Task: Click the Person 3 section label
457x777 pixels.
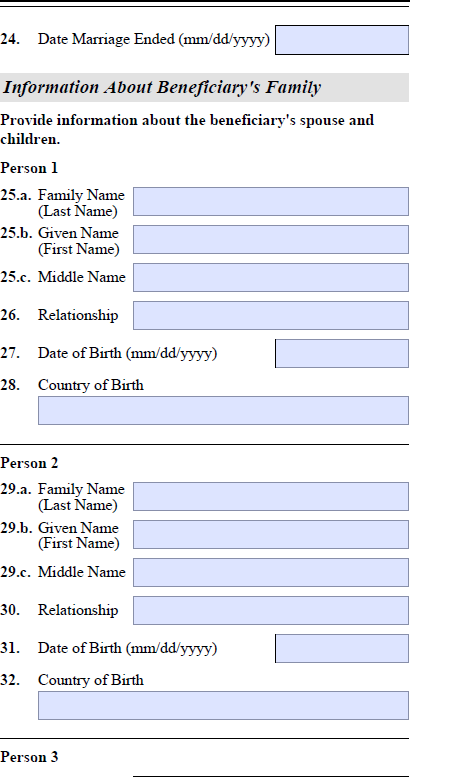Action: pyautogui.click(x=29, y=757)
